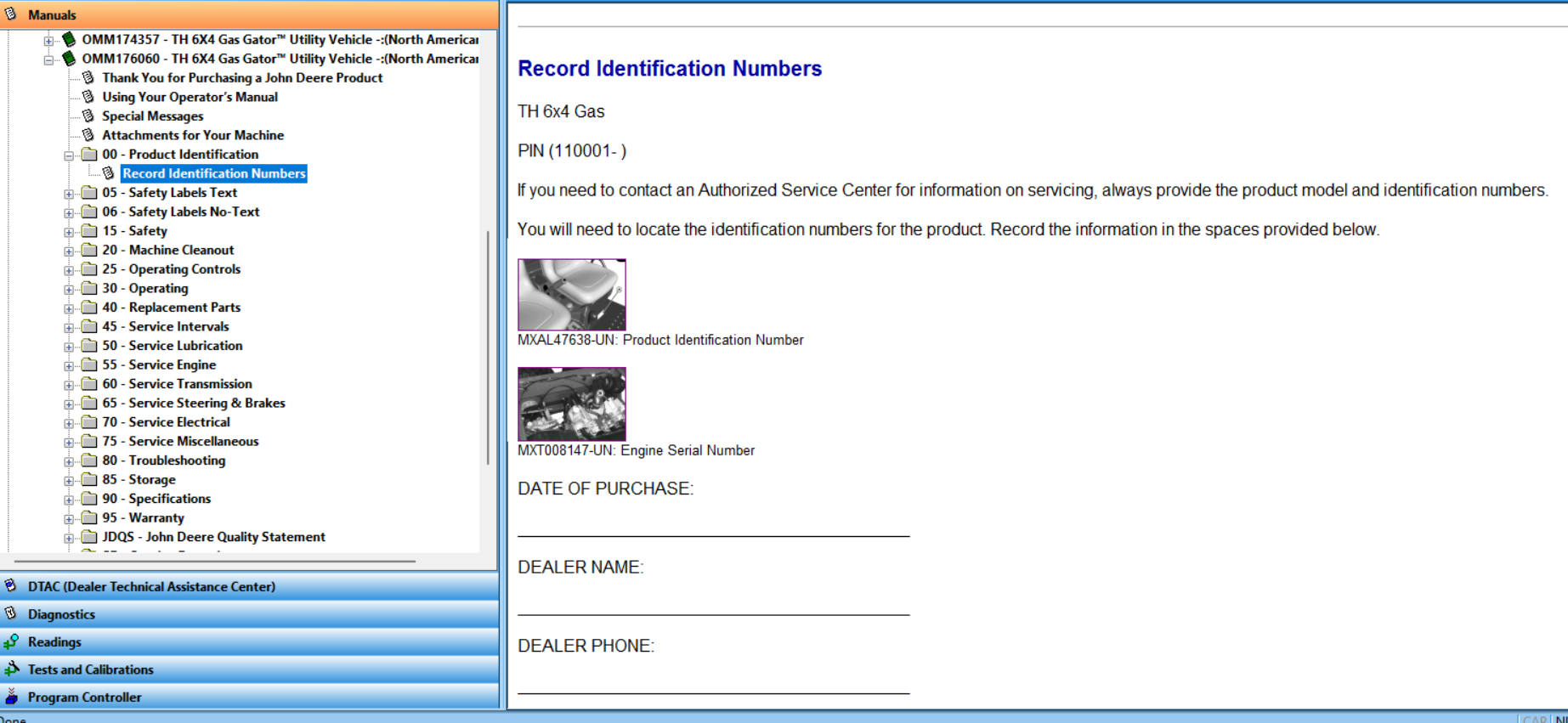1568x723 pixels.
Task: Collapse the OMM176060 manual node
Action: (48, 60)
